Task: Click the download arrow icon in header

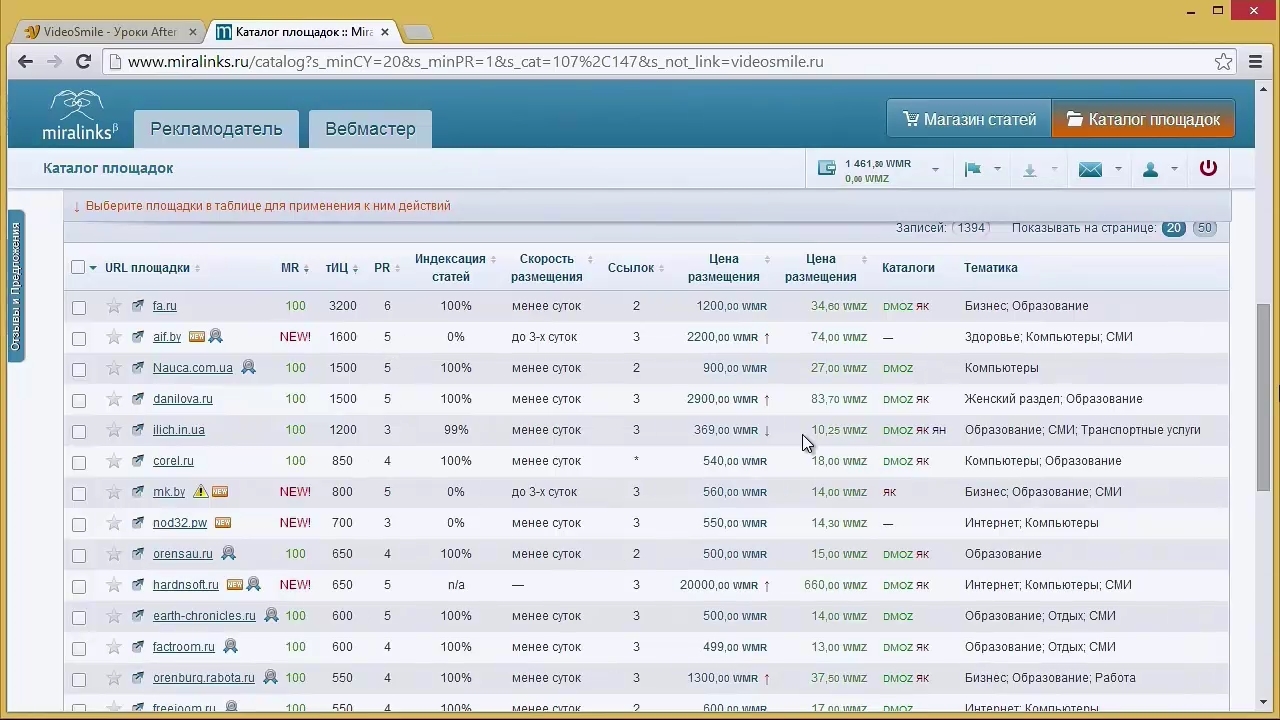Action: 1029,170
